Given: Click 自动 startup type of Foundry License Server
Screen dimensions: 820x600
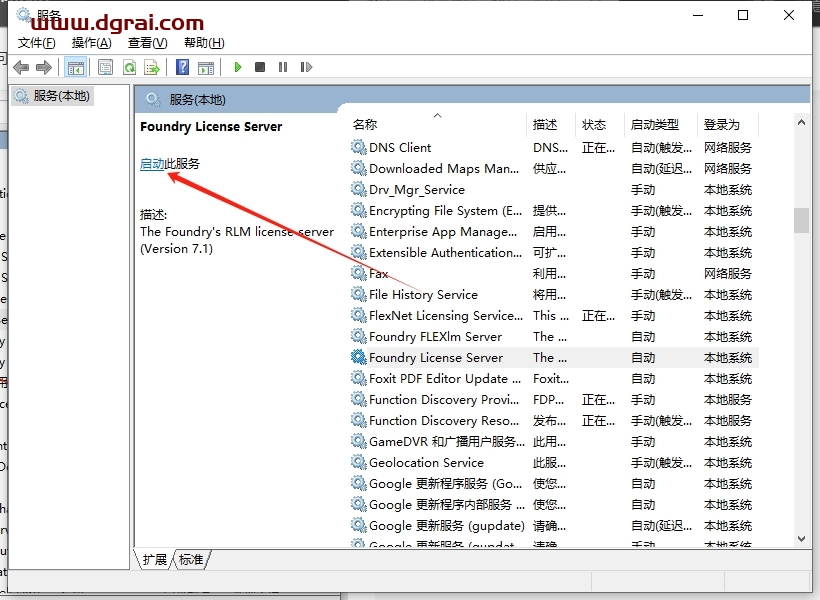Looking at the screenshot, I should [x=643, y=358].
